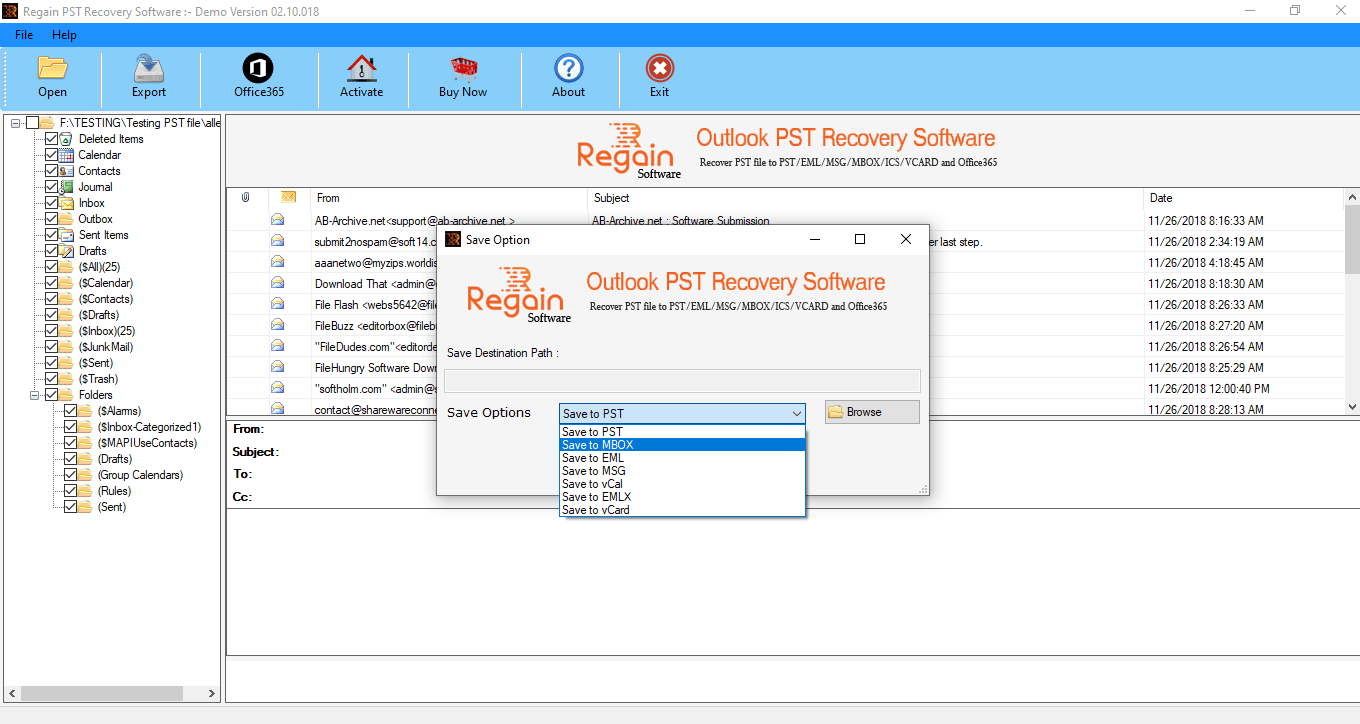
Task: Open the Buy Now shopping cart icon
Action: (463, 69)
